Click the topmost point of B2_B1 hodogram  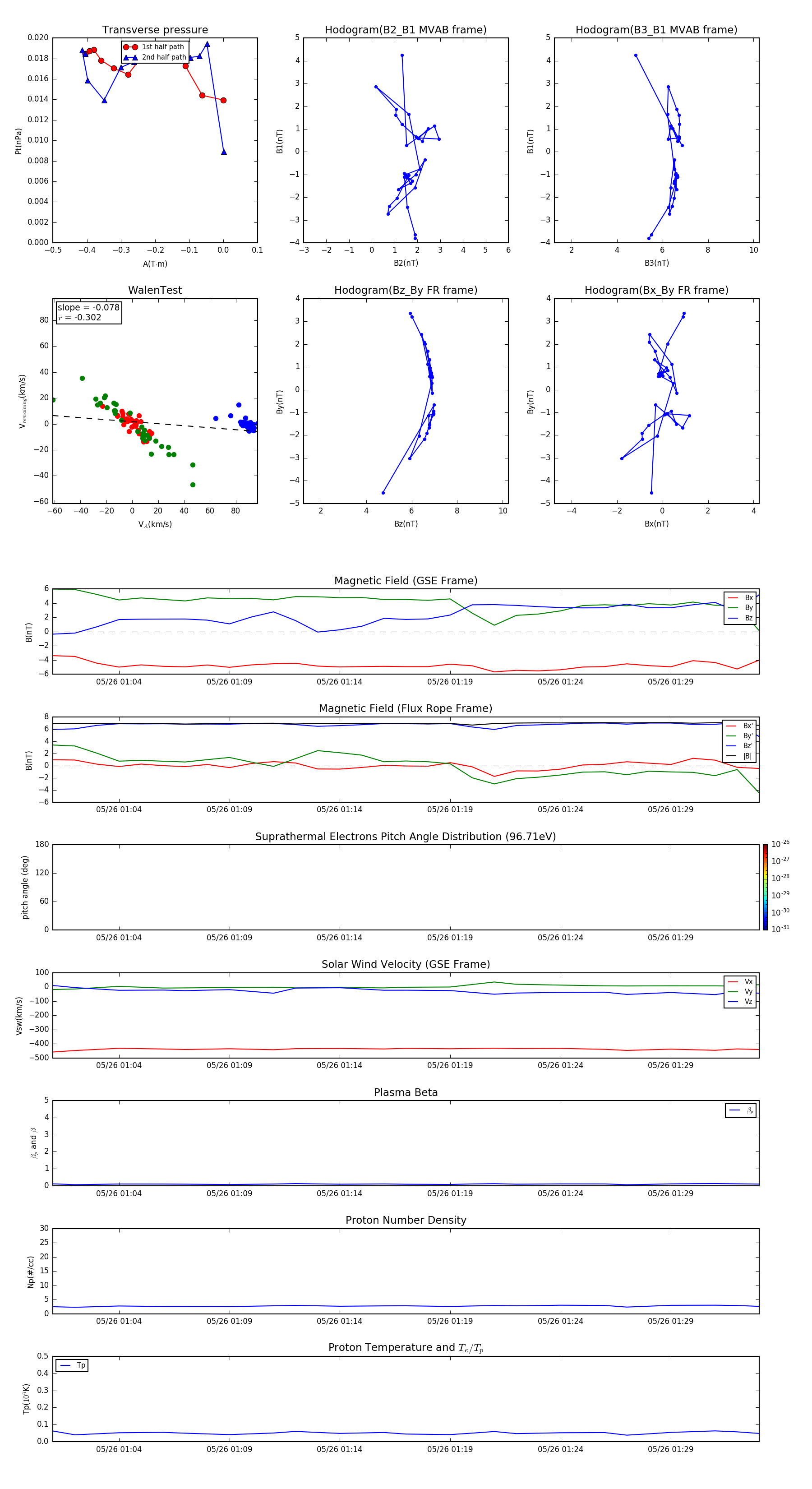[401, 55]
